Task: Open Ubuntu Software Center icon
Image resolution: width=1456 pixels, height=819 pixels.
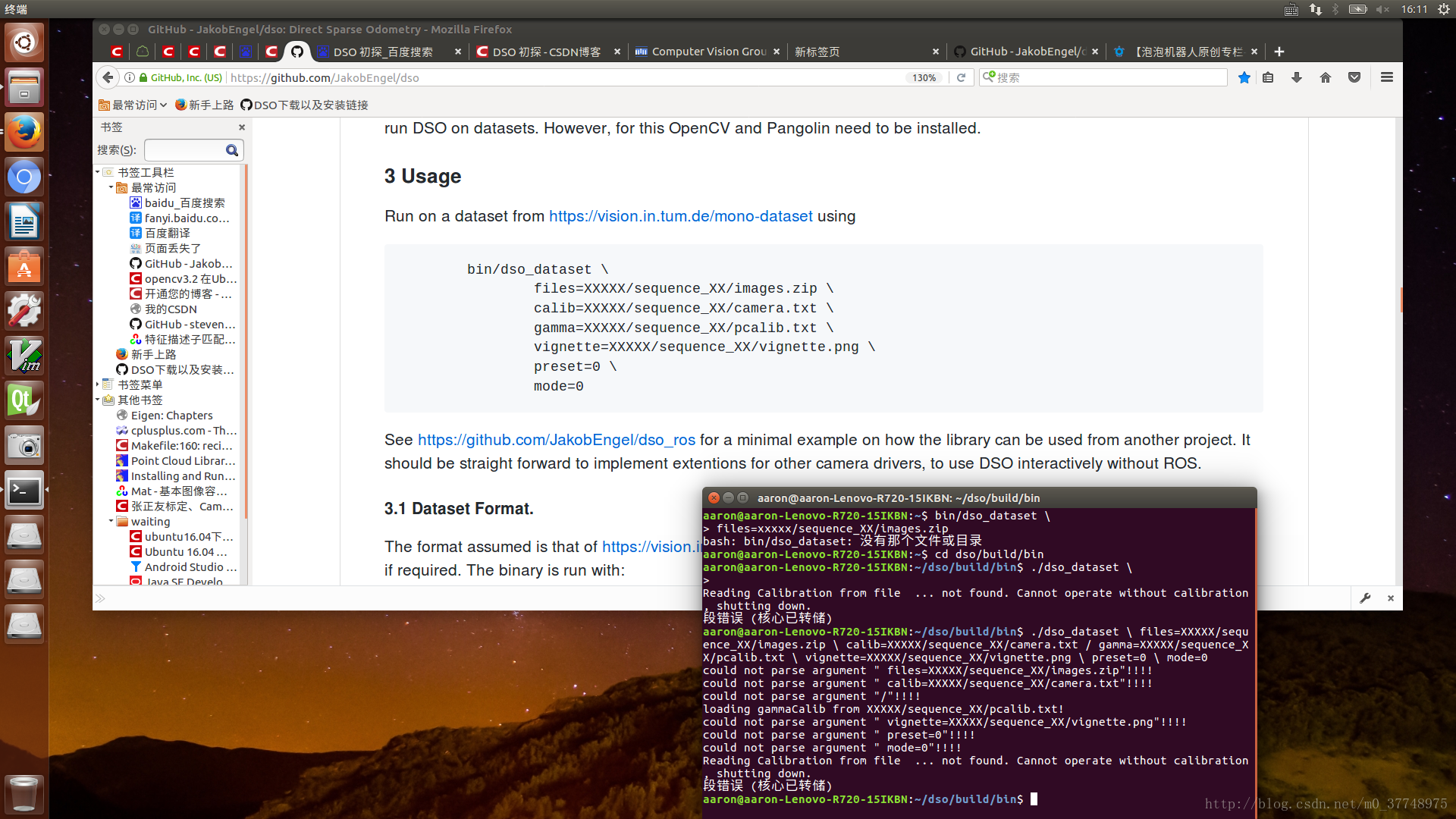Action: [x=24, y=267]
